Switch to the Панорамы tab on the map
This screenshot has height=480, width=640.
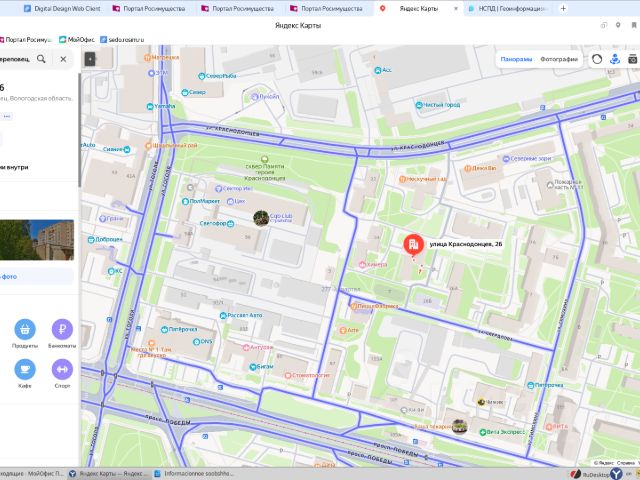(x=516, y=59)
